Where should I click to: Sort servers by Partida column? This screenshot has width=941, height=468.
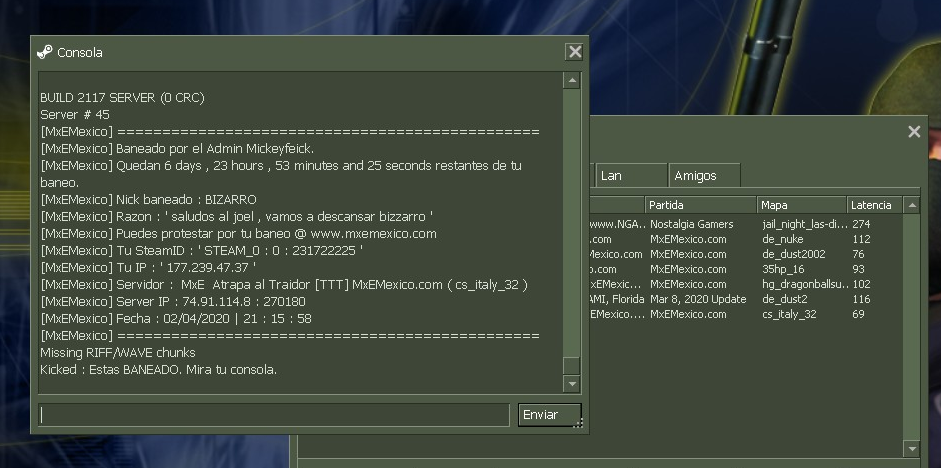[x=700, y=205]
